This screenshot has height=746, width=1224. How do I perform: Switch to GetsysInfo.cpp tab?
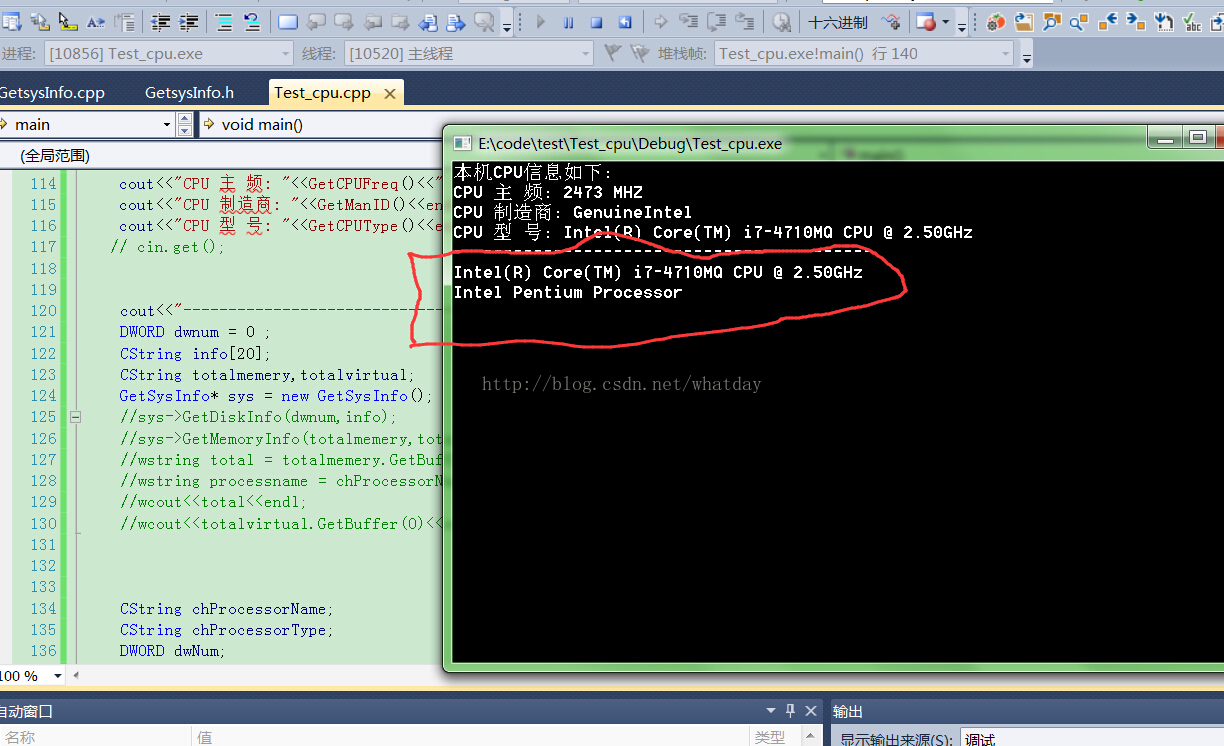click(x=52, y=93)
